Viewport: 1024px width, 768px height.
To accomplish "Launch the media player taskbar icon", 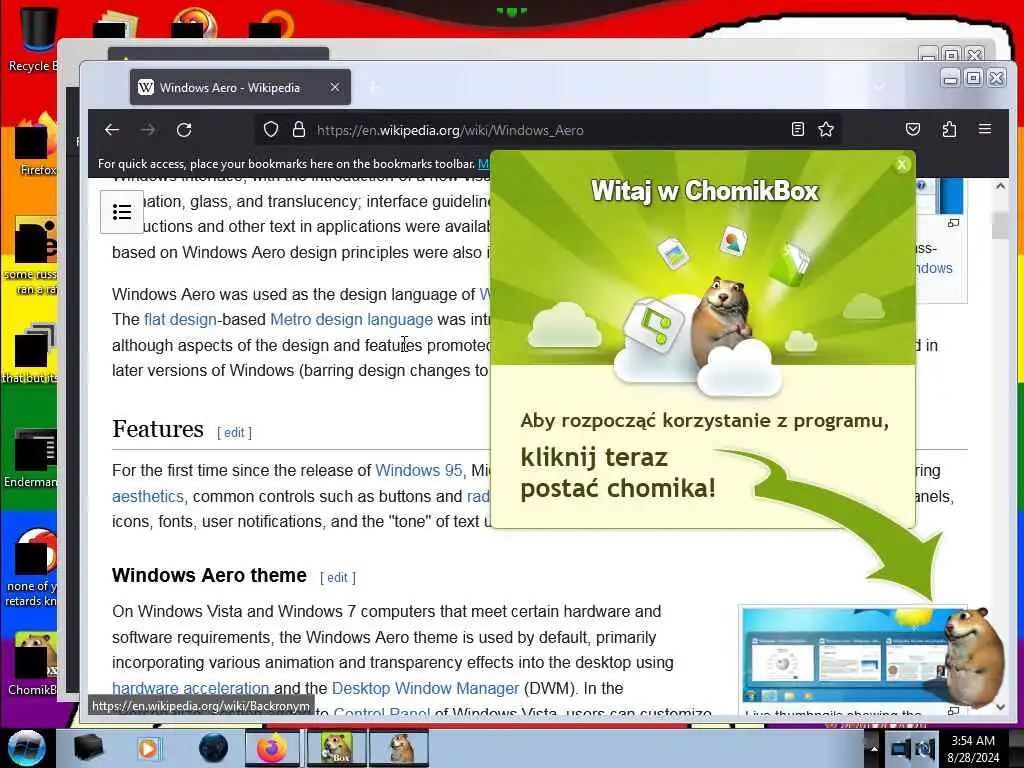I will pyautogui.click(x=148, y=748).
